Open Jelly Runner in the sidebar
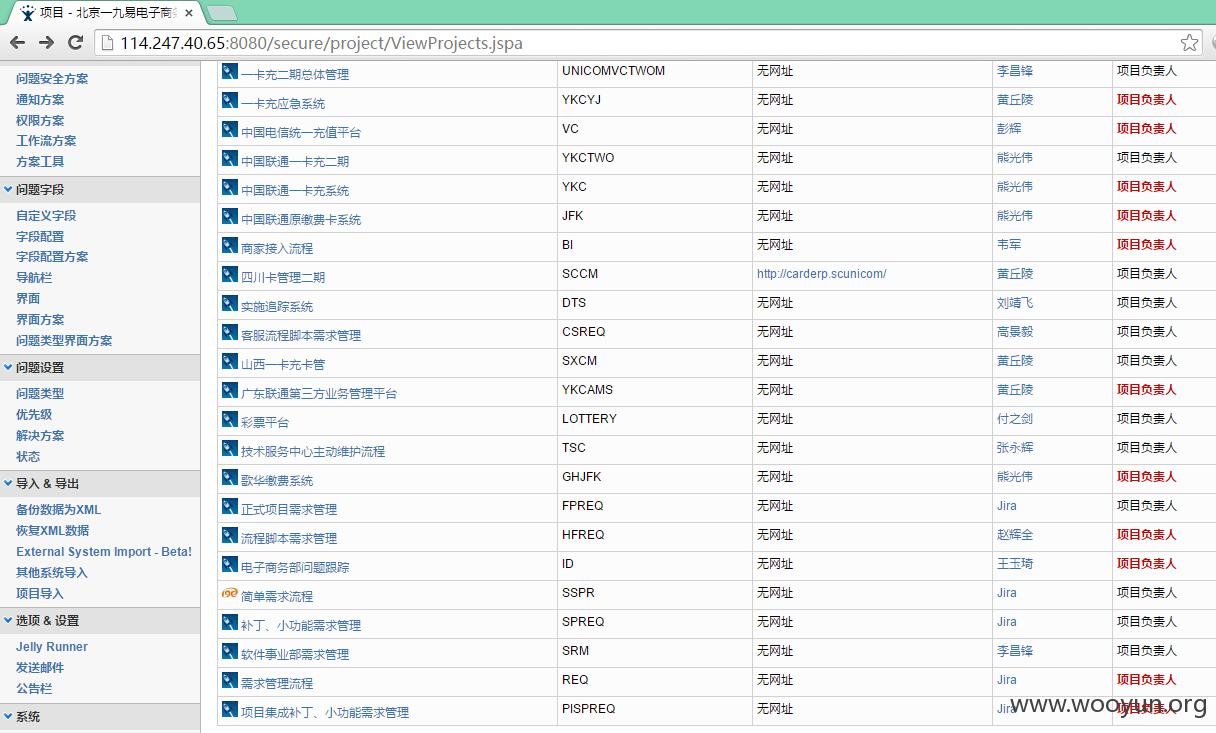Viewport: 1216px width, 733px height. tap(52, 647)
